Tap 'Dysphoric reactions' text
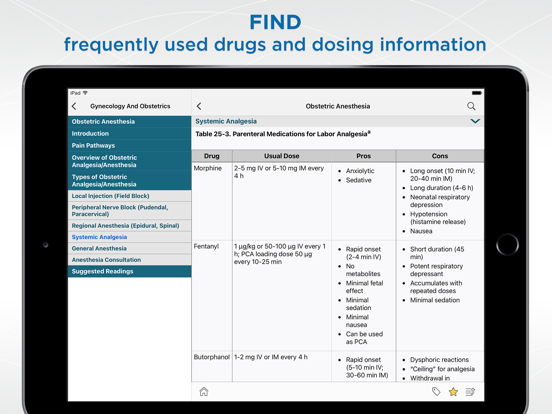 point(439,359)
